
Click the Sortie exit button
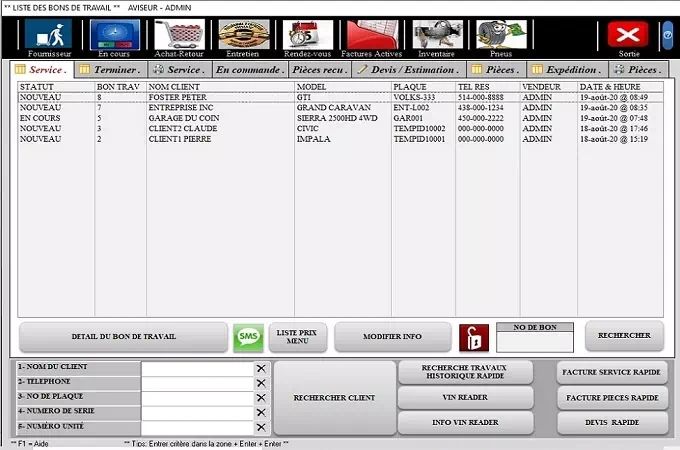point(628,37)
